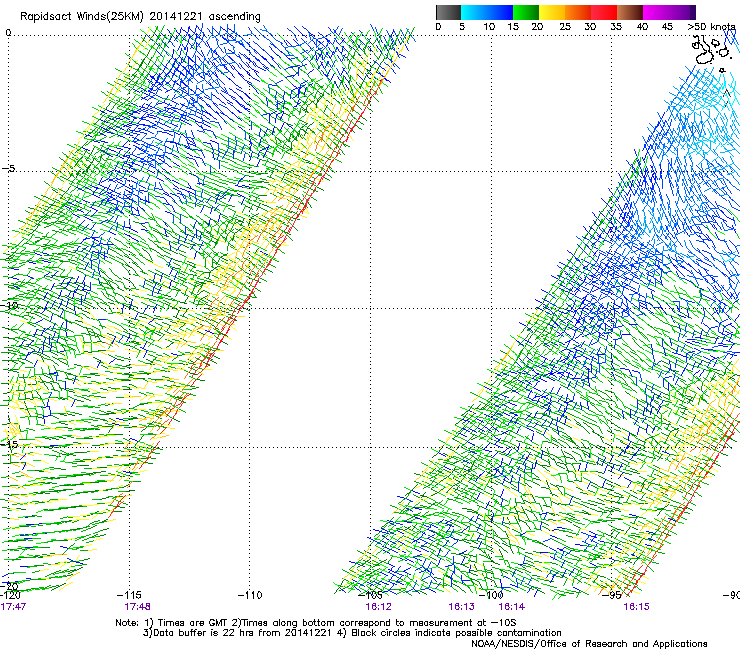Click the 'NOAA/NESDIS/Office of Research and Applications' credit
The image size is (740, 650).
[589, 644]
